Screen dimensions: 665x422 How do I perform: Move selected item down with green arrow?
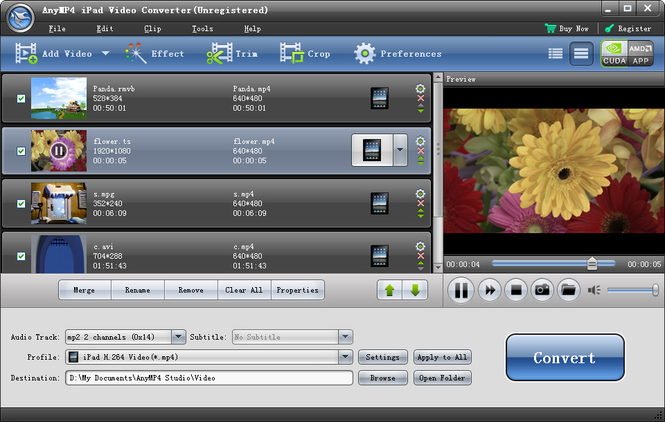(415, 290)
